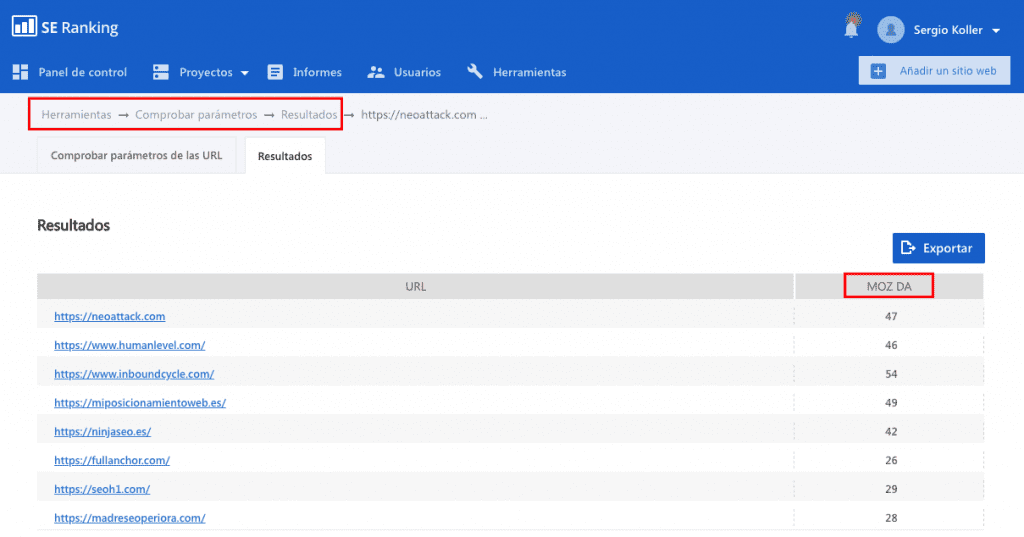
Task: Open the notifications bell
Action: tap(852, 26)
